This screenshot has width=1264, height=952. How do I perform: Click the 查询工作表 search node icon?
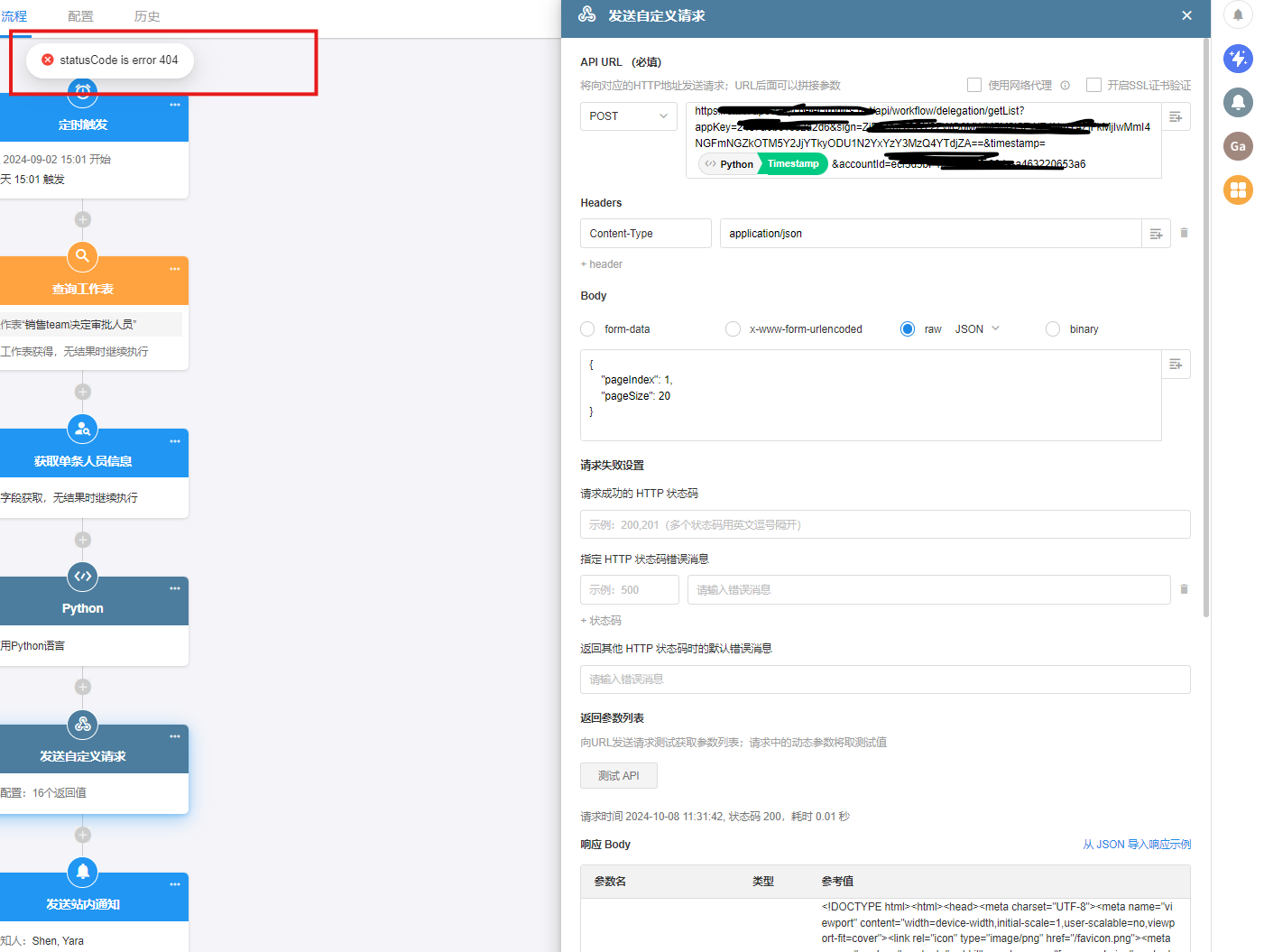[x=82, y=256]
